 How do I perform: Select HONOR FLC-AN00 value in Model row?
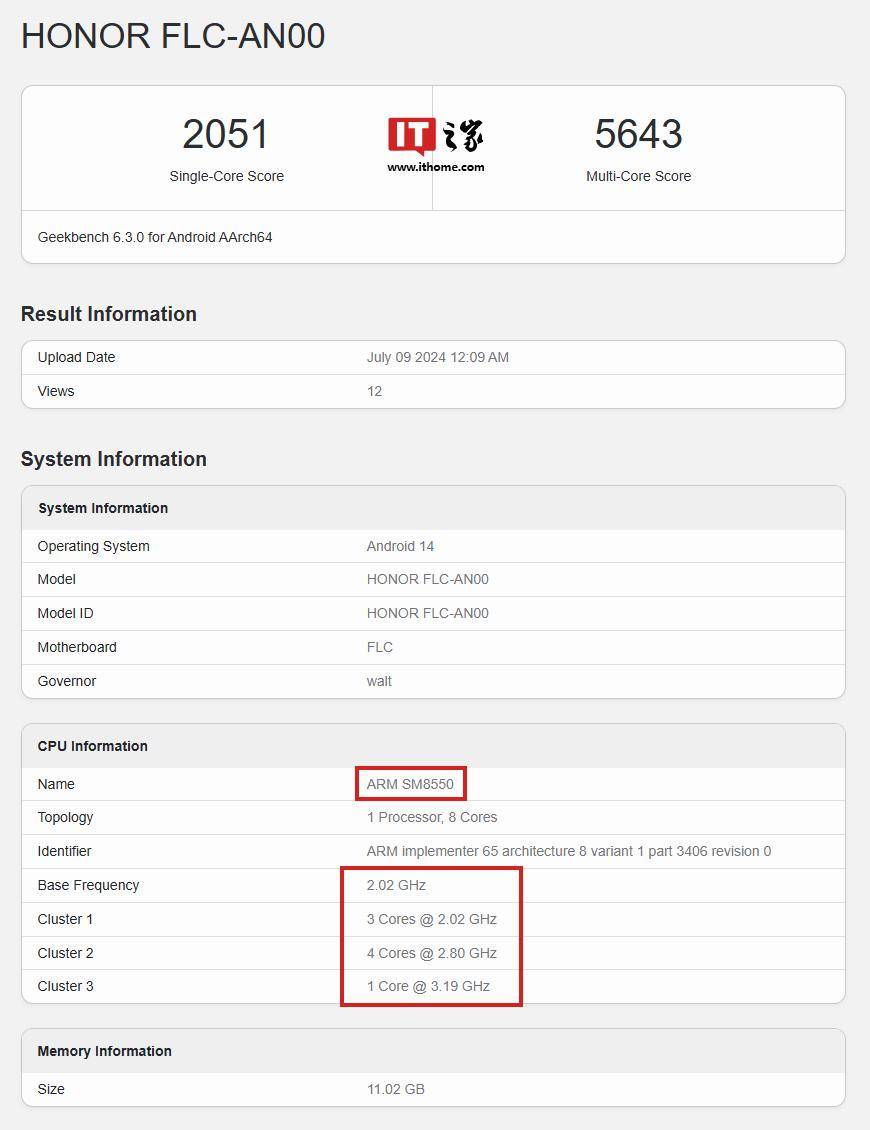427,579
